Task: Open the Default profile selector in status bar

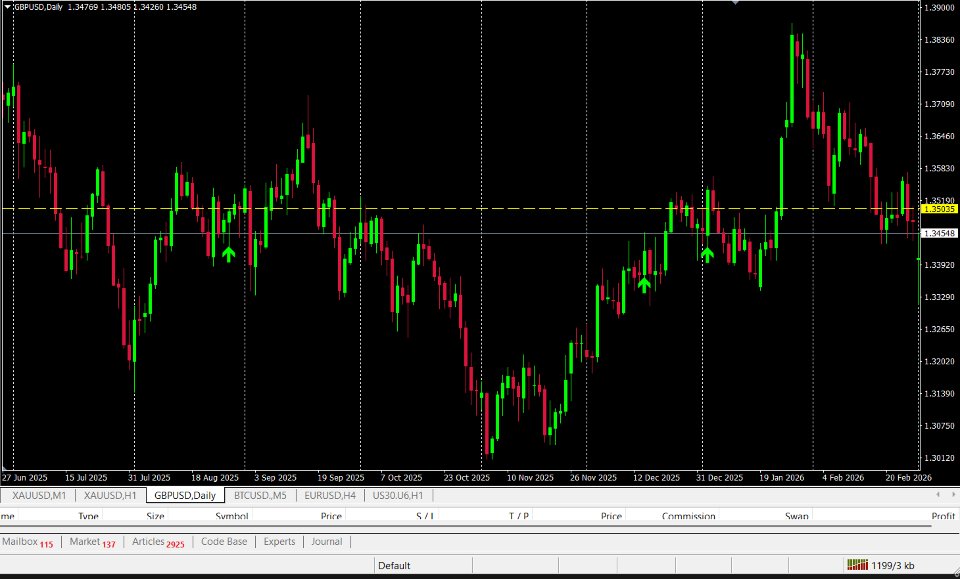Action: click(x=394, y=566)
